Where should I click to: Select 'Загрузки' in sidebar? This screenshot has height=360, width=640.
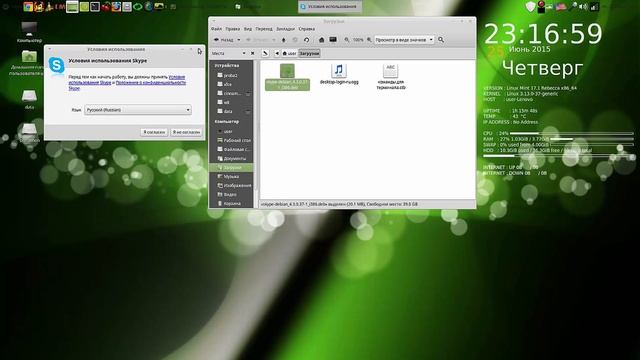231,167
